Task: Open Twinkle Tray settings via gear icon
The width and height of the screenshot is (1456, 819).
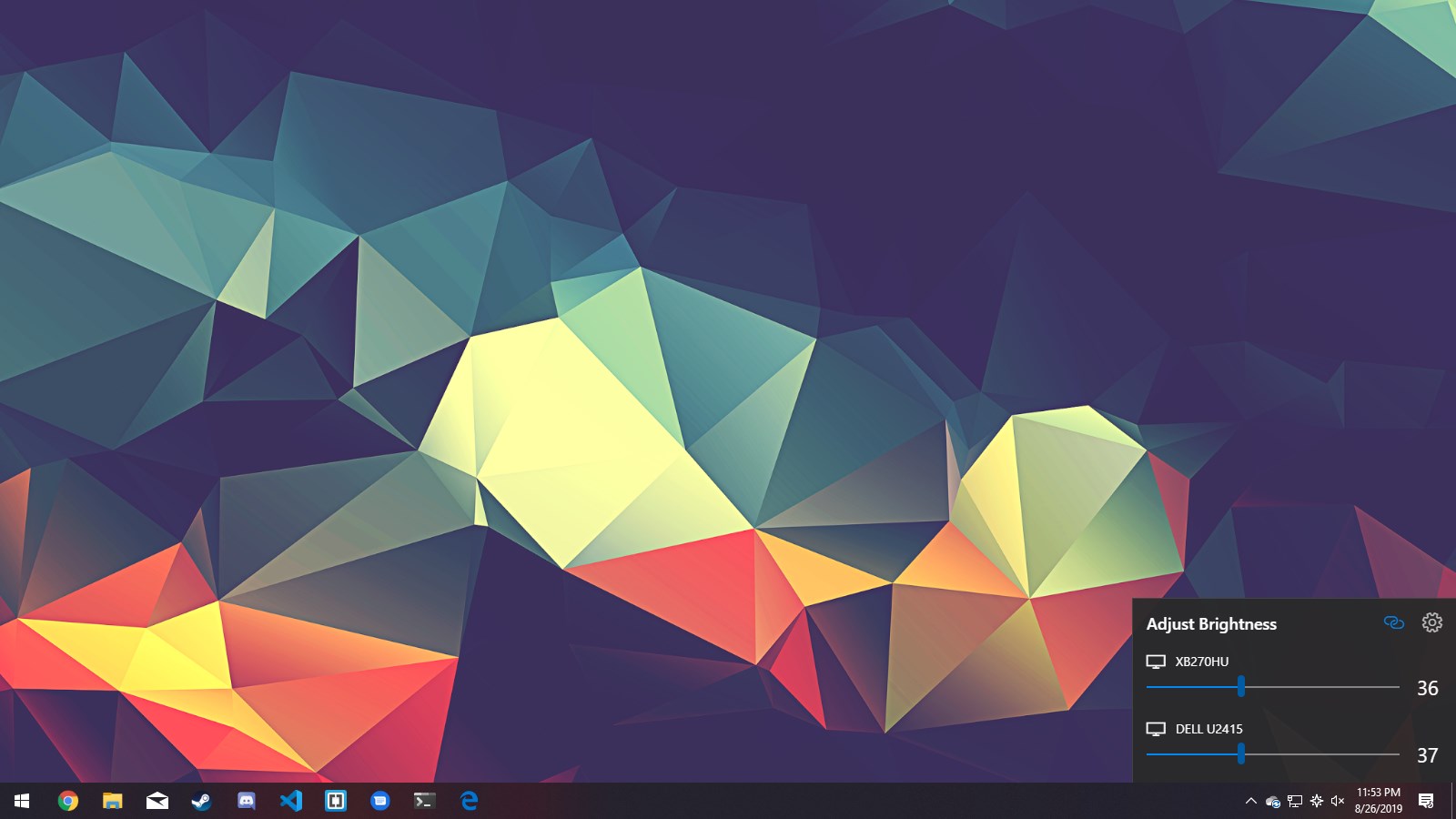Action: click(1432, 622)
